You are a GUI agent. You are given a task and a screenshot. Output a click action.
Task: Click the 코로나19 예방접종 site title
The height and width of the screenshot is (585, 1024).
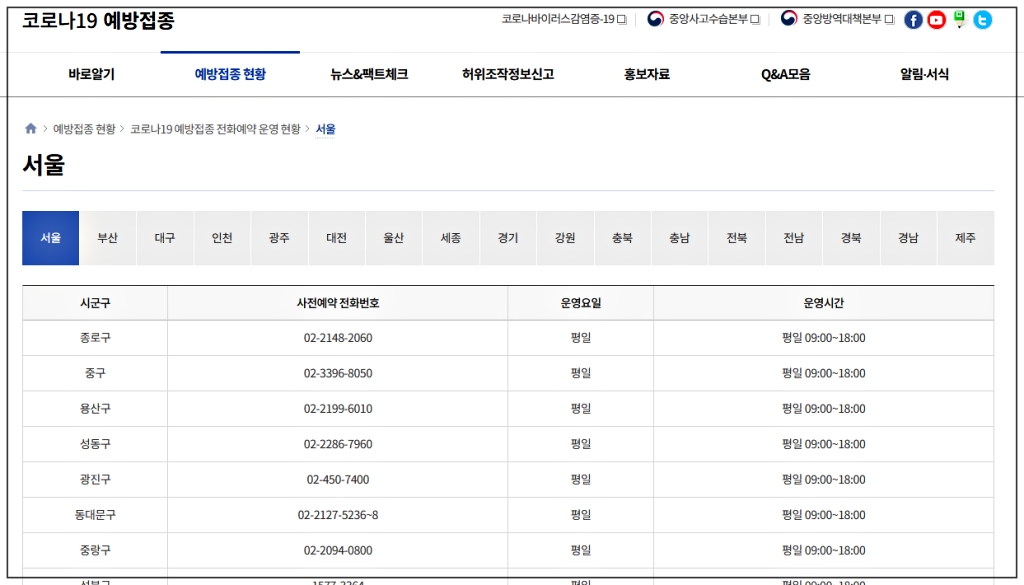[x=99, y=20]
